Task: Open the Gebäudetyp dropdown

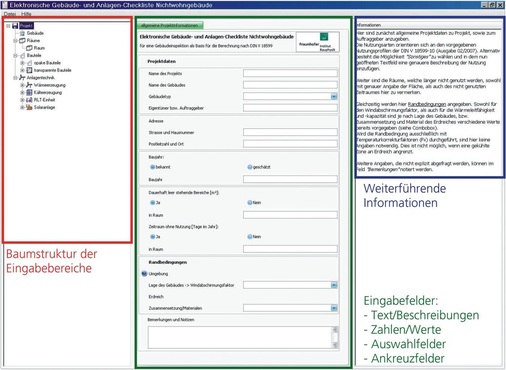Action: pyautogui.click(x=334, y=97)
